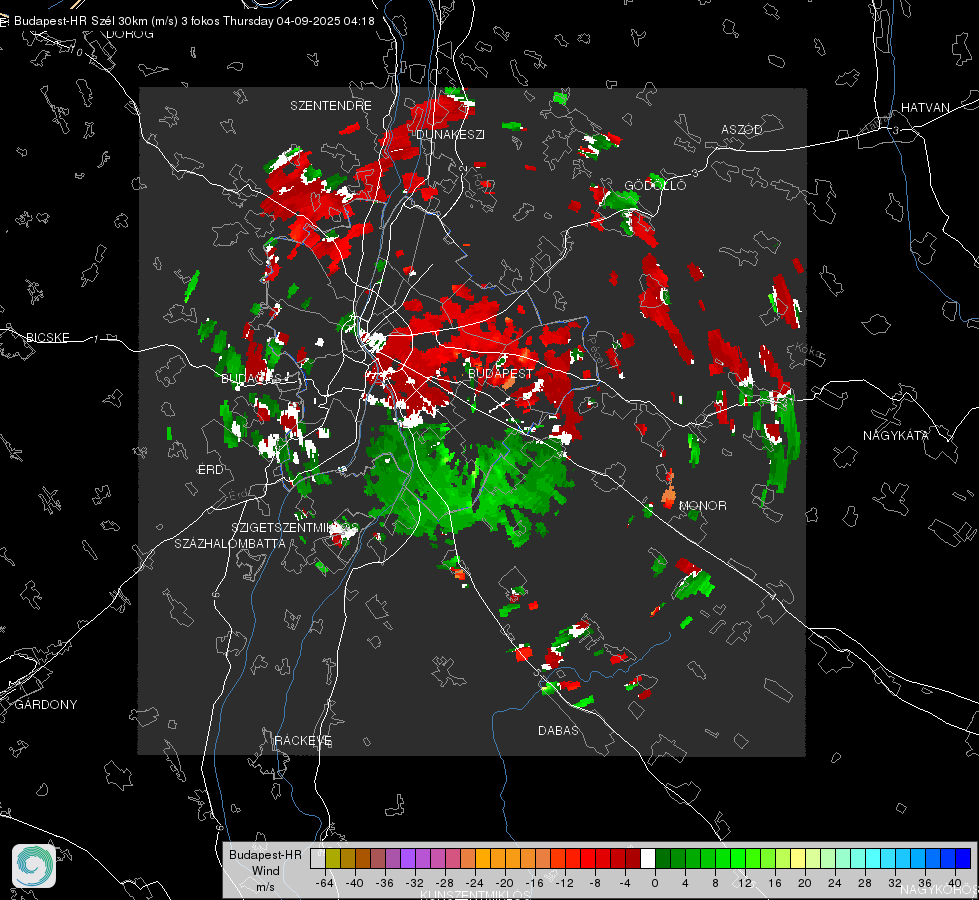Click the ASZOD town label
Screen dimensions: 979x900
point(742,130)
